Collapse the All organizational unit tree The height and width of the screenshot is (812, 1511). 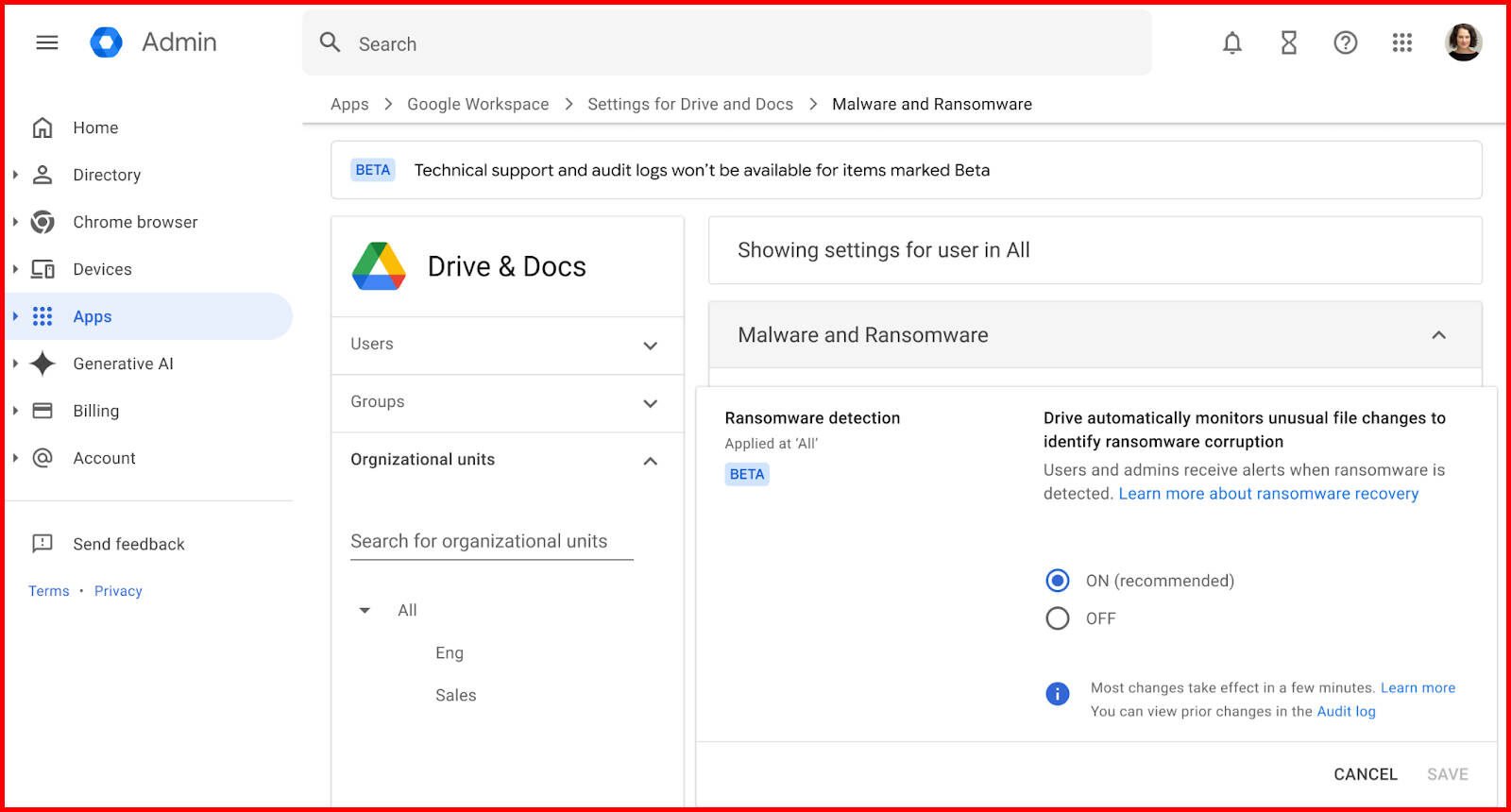(x=365, y=611)
